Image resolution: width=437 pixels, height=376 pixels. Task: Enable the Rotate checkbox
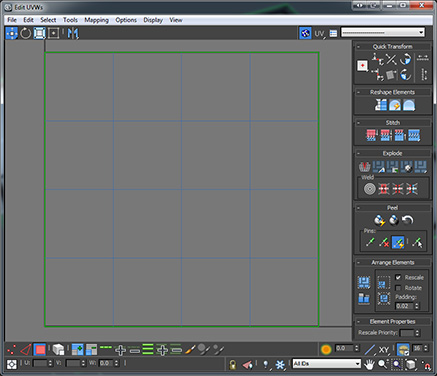[x=398, y=288]
